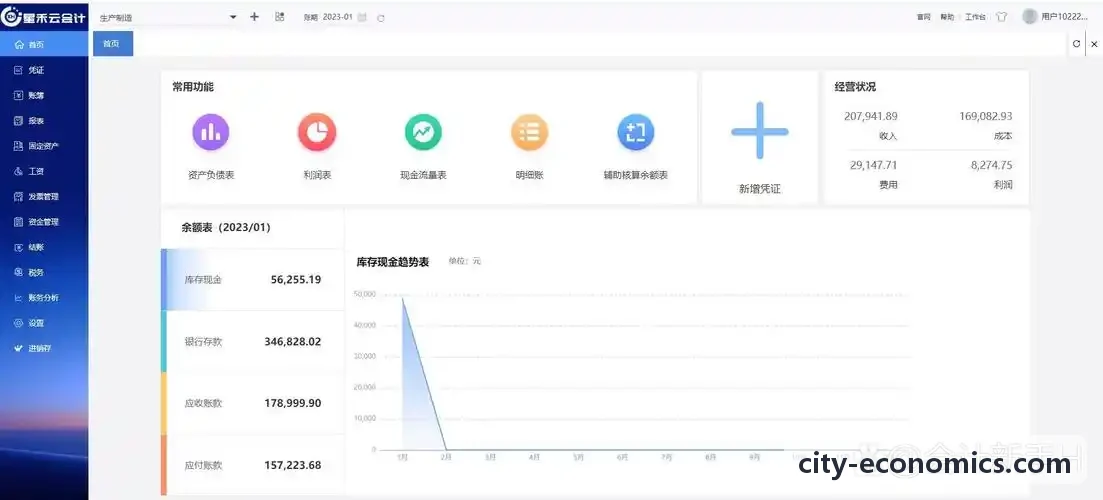Click the 29,147.71 费用 figure

[x=874, y=165]
